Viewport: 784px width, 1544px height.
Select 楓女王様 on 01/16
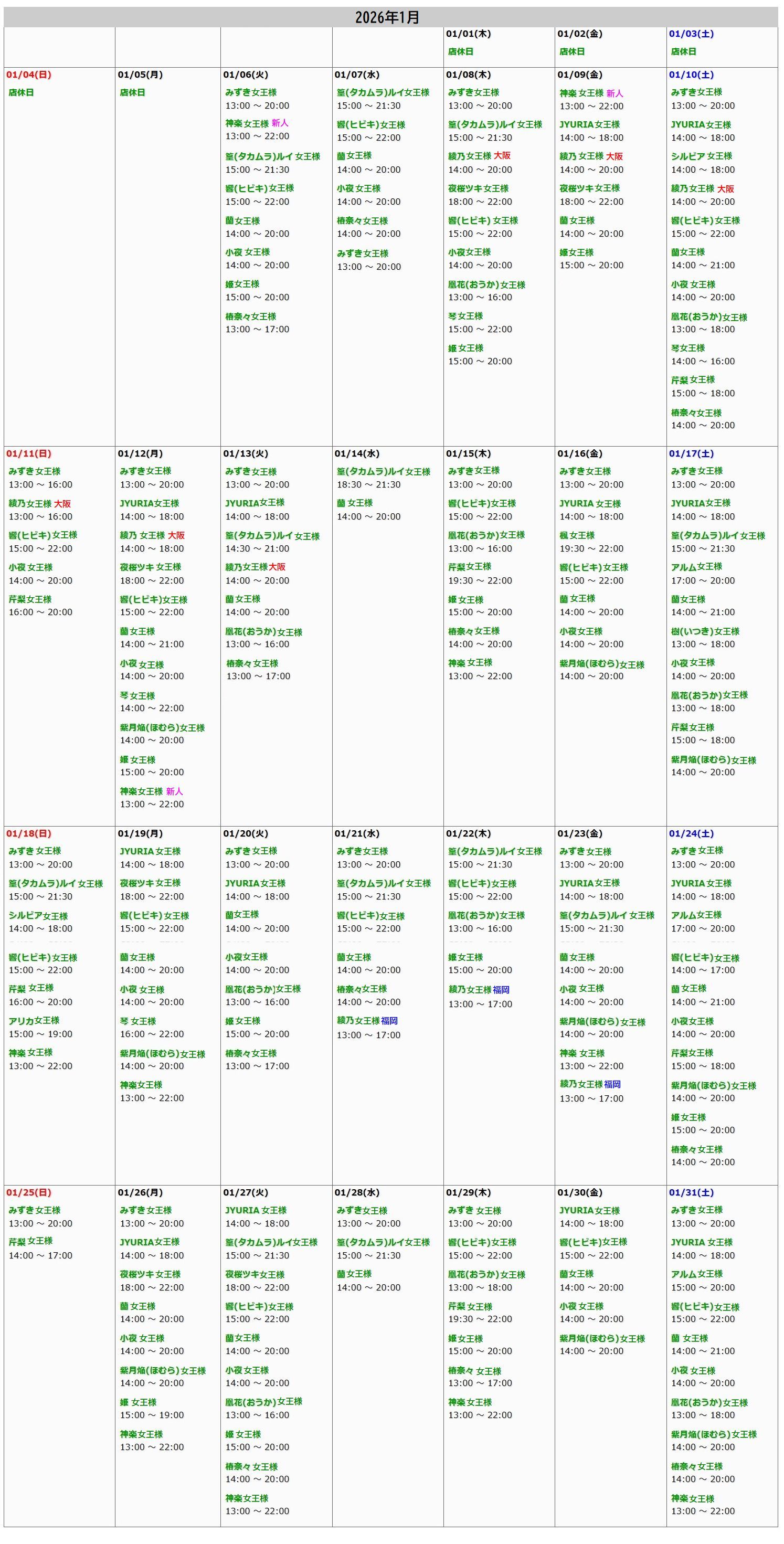577,535
